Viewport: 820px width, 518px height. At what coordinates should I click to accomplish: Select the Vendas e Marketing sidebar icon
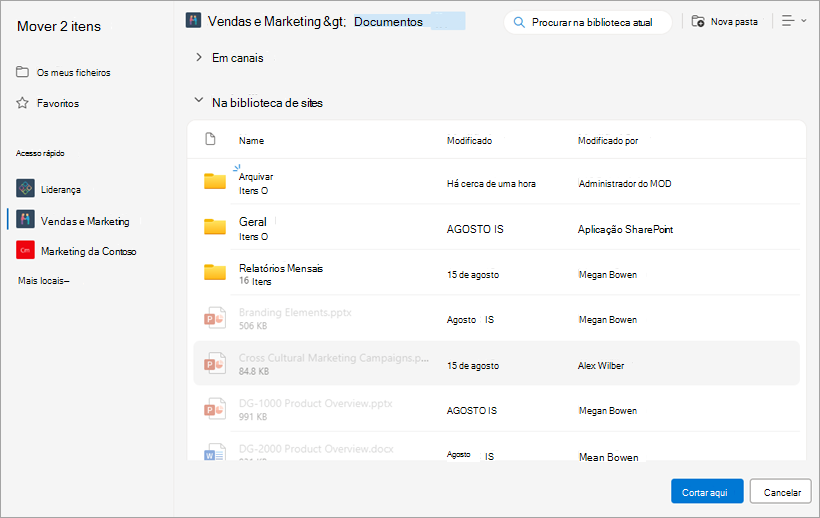point(25,220)
